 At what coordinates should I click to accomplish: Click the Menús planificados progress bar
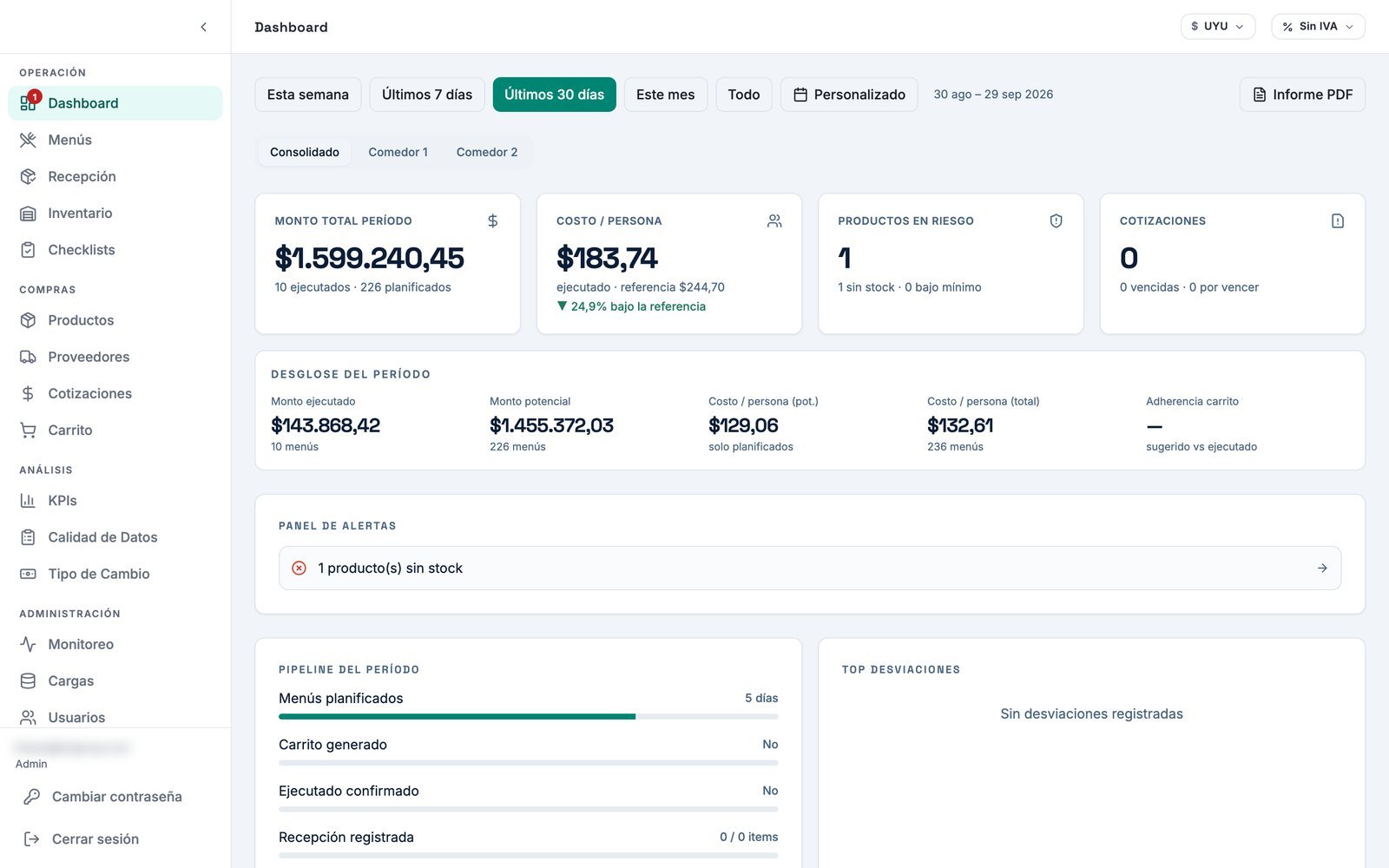(528, 717)
